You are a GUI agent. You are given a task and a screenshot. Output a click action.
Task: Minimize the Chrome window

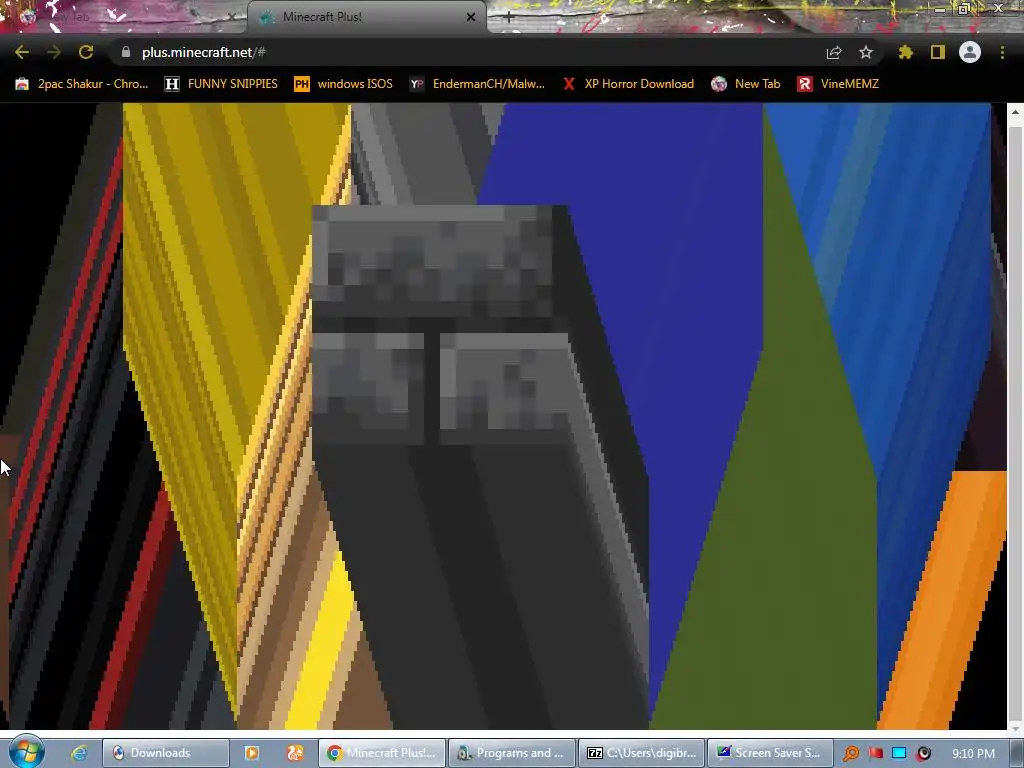940,9
